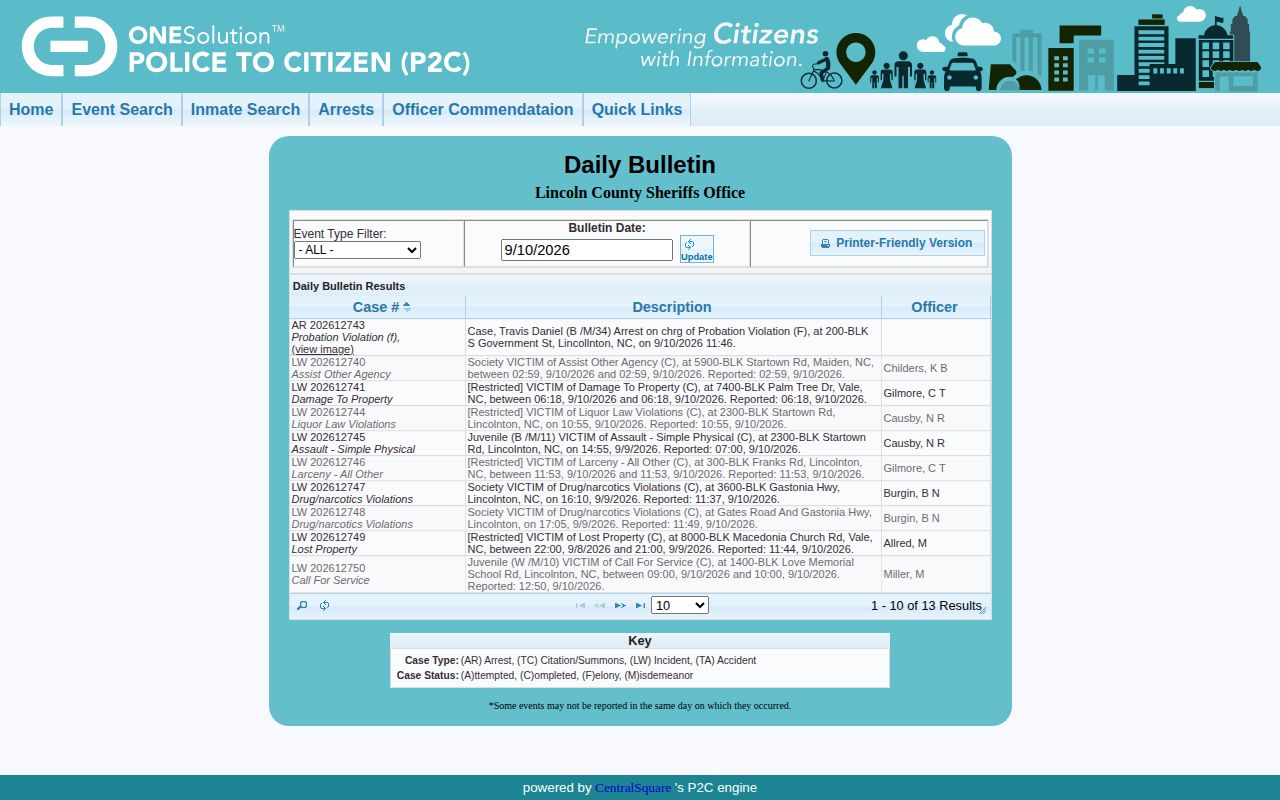Open the Event Search menu
This screenshot has width=1280, height=800.
click(x=122, y=110)
